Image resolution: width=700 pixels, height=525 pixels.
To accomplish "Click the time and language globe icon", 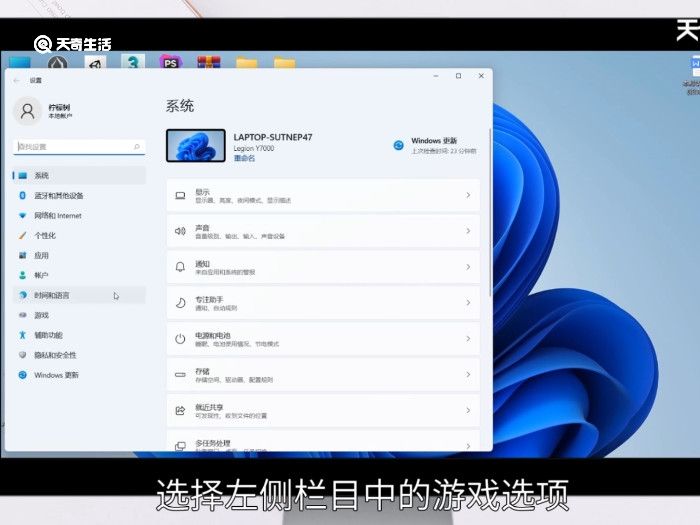I will click(x=23, y=295).
